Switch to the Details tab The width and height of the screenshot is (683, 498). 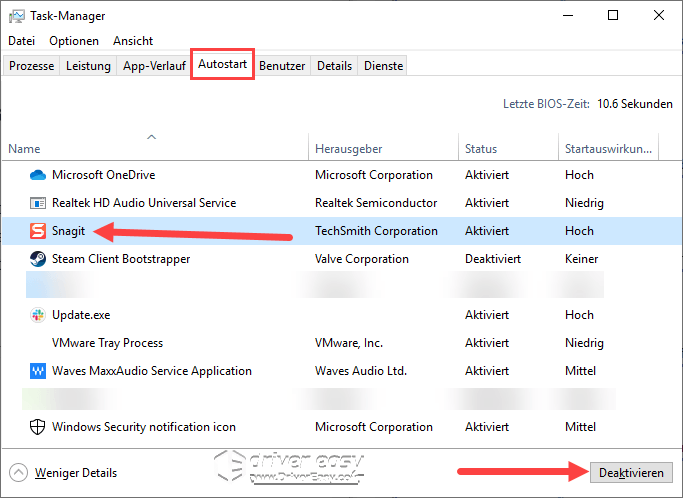tap(334, 66)
